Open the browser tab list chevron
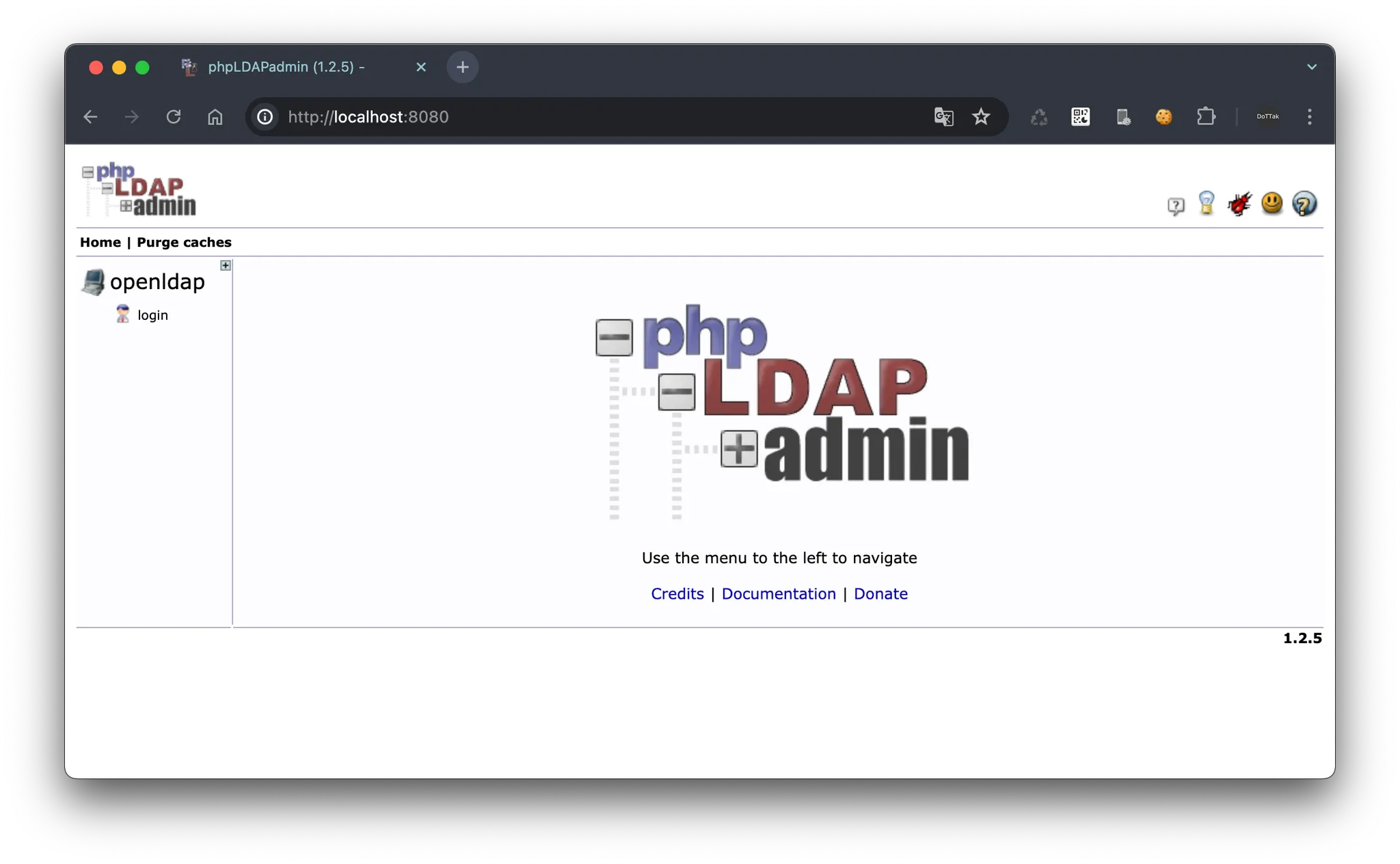The image size is (1400, 864). pos(1311,67)
